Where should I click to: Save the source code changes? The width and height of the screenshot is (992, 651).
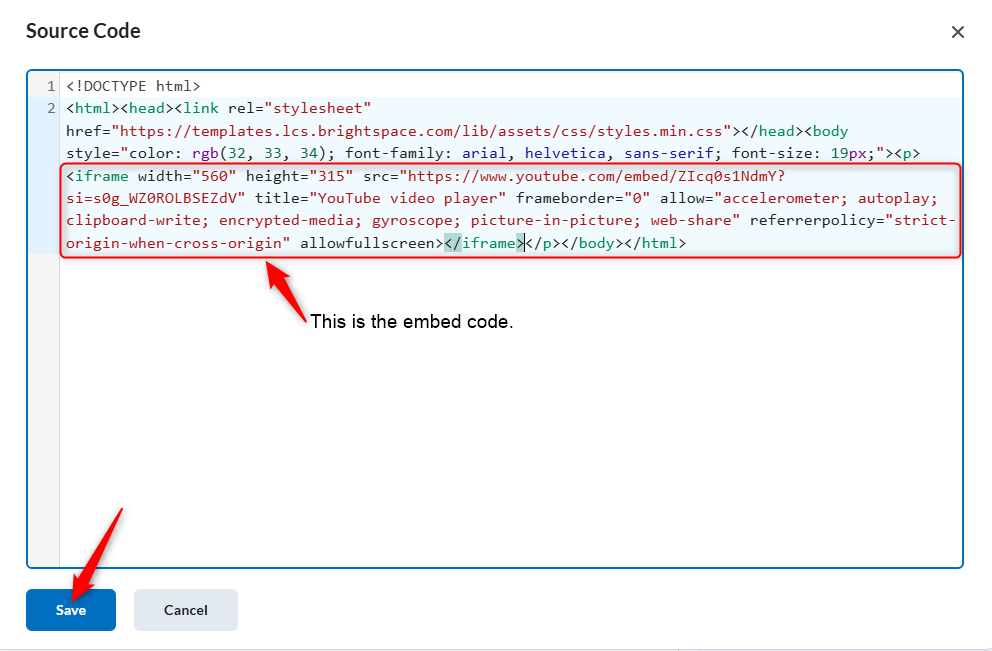[x=70, y=610]
